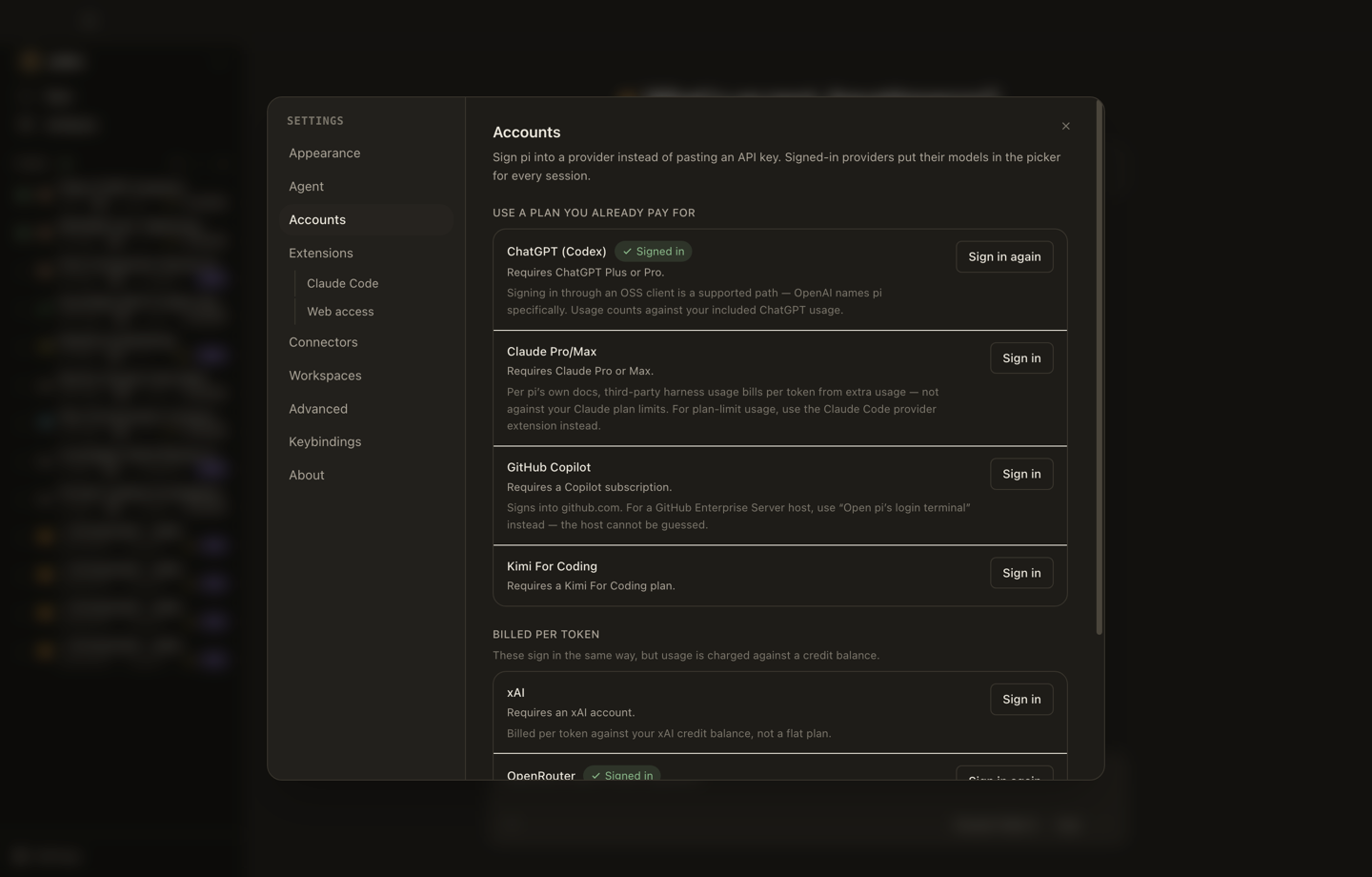Open the Keybindings settings section
1372x877 pixels.
[367, 441]
